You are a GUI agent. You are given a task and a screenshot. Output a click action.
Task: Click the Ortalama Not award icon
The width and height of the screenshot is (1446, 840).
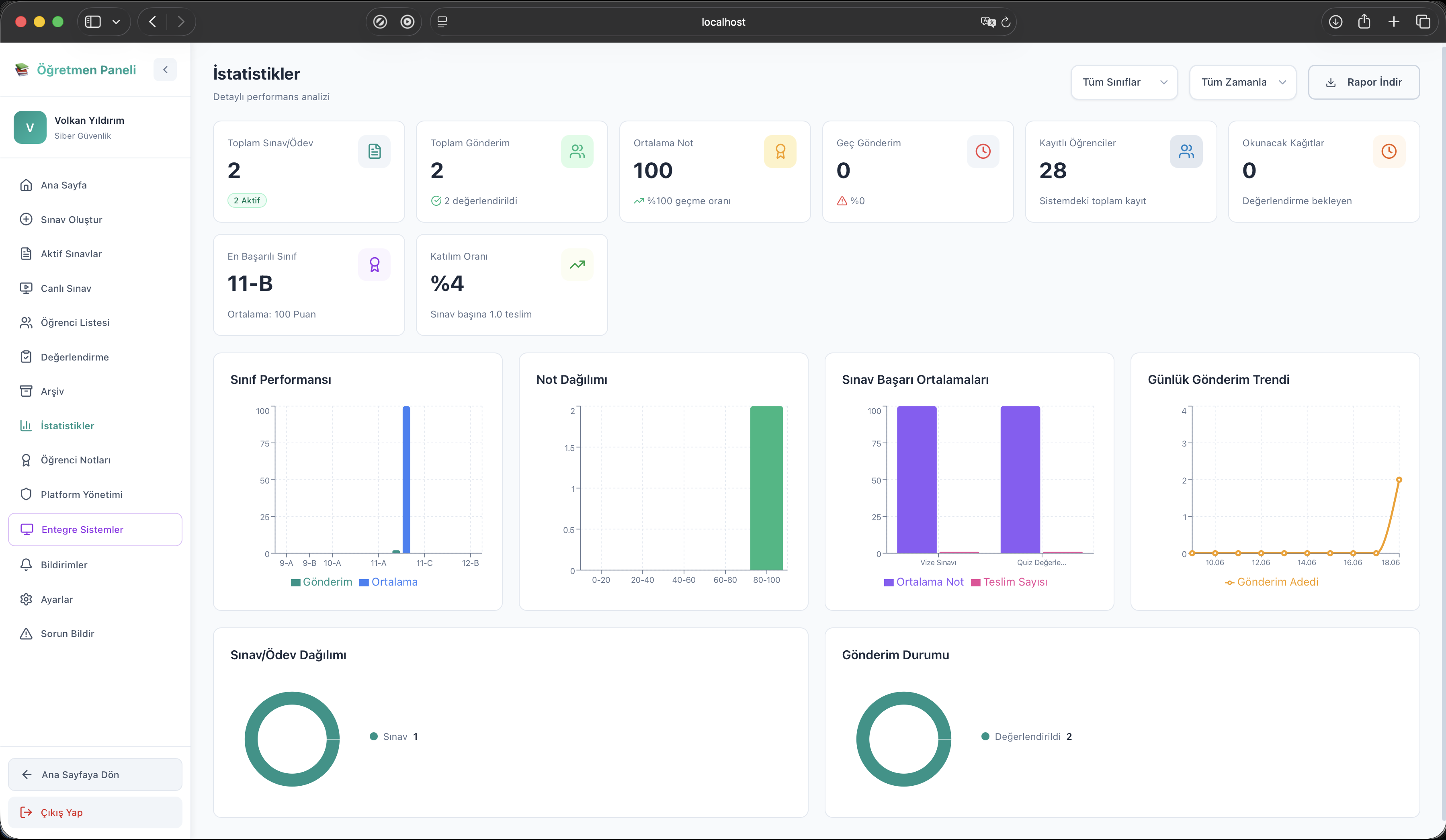pyautogui.click(x=780, y=152)
